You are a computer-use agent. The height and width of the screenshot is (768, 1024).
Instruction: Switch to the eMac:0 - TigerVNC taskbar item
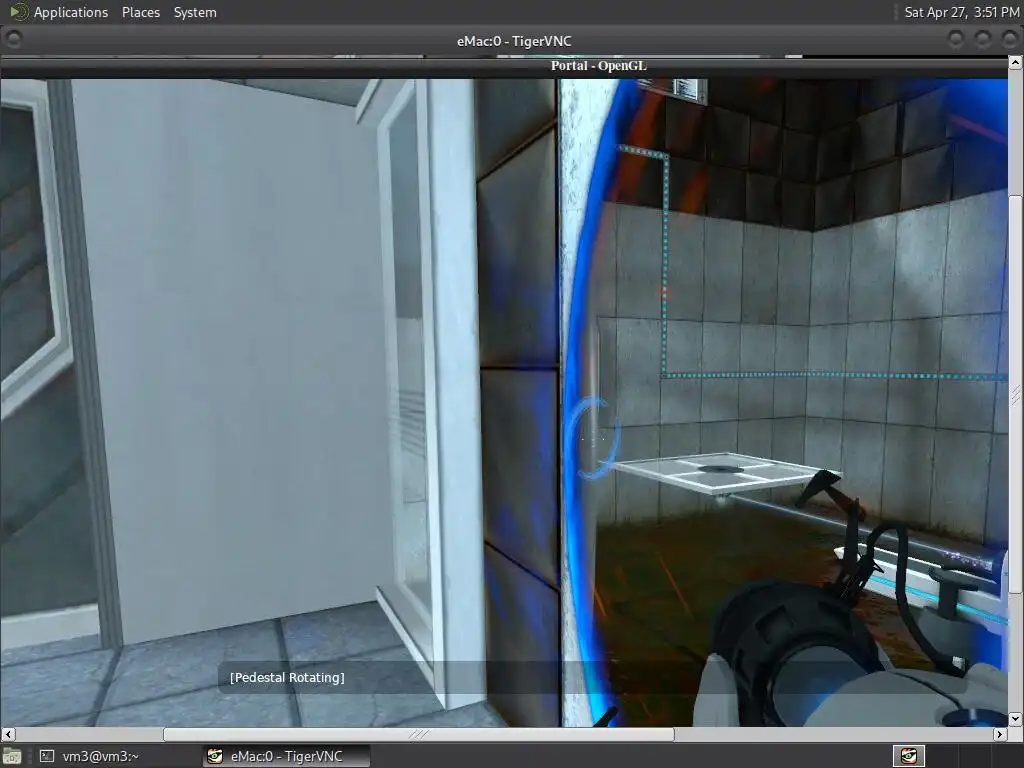coord(286,756)
